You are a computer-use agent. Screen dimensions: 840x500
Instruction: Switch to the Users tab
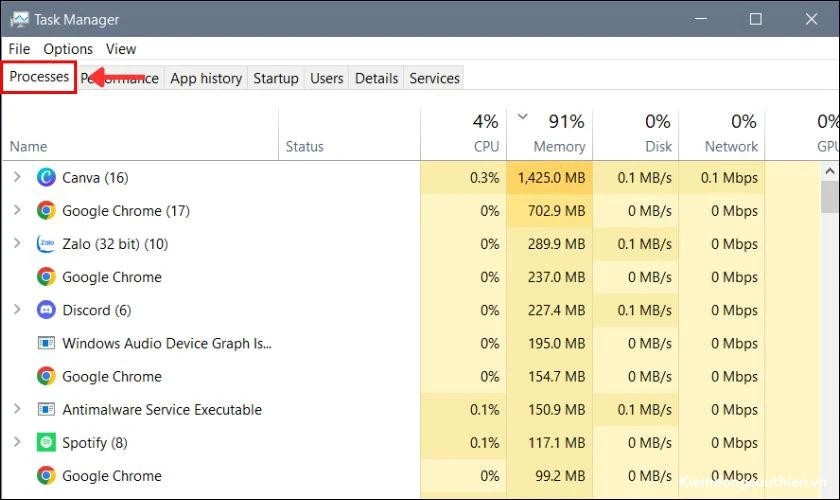coord(327,78)
